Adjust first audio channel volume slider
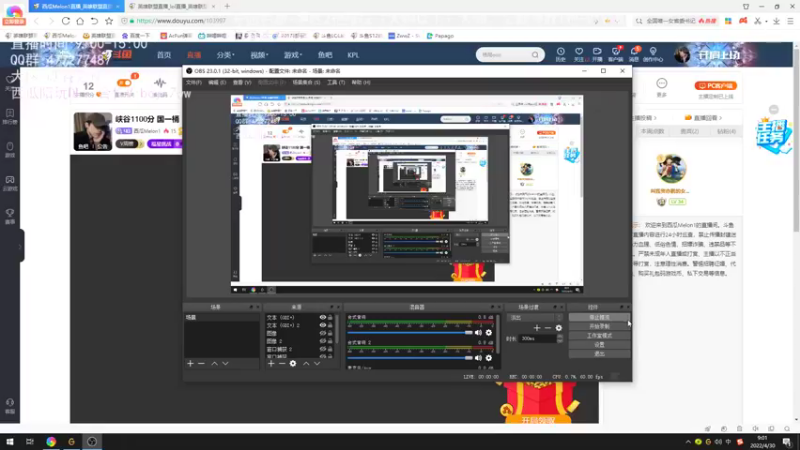800x450 pixels. [410, 333]
